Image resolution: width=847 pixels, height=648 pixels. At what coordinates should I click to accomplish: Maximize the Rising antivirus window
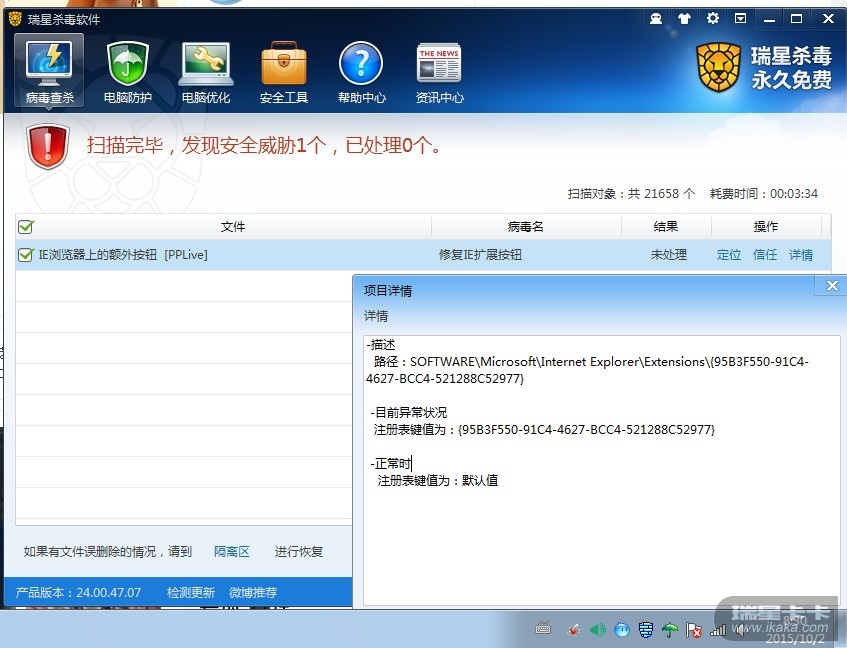pyautogui.click(x=796, y=19)
